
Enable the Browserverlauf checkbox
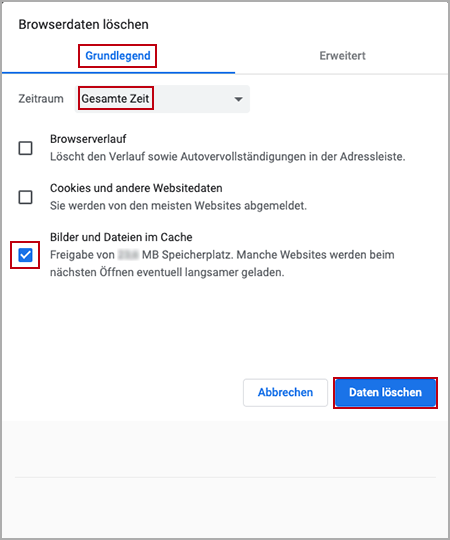25,148
